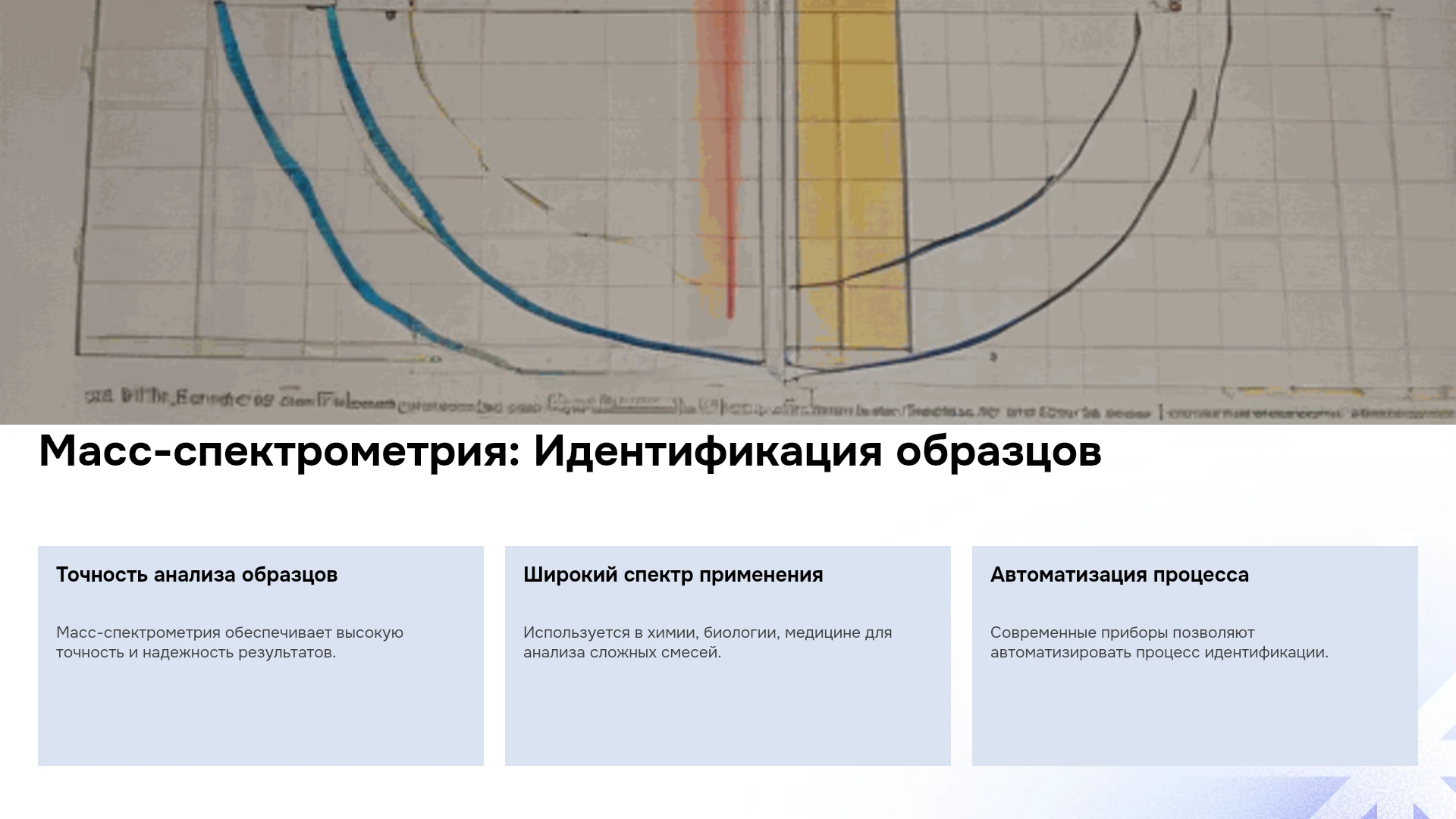Select the heading Широкий спектр применения

coord(673,575)
